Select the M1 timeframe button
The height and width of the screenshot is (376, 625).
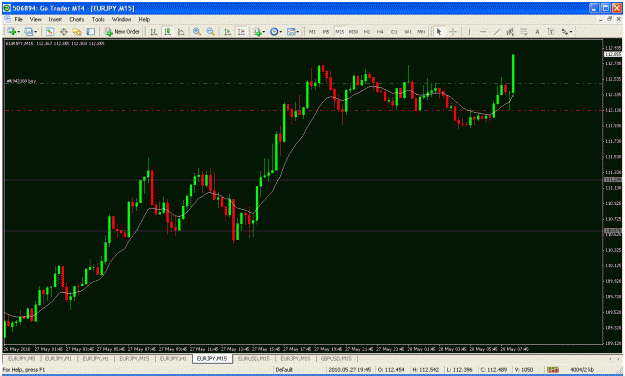click(312, 31)
